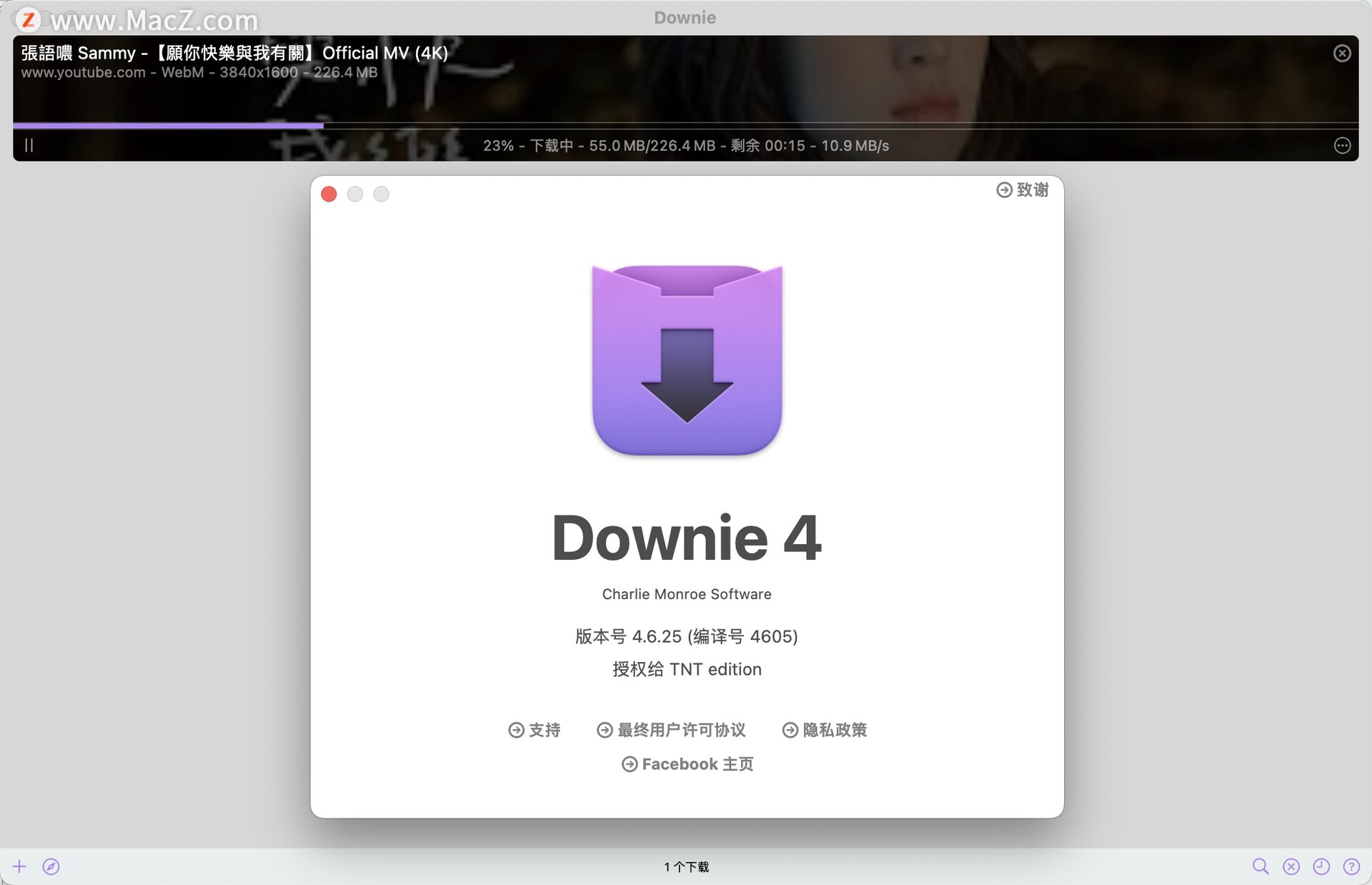1372x885 pixels.
Task: Add a new download with the plus icon
Action: pos(19,866)
